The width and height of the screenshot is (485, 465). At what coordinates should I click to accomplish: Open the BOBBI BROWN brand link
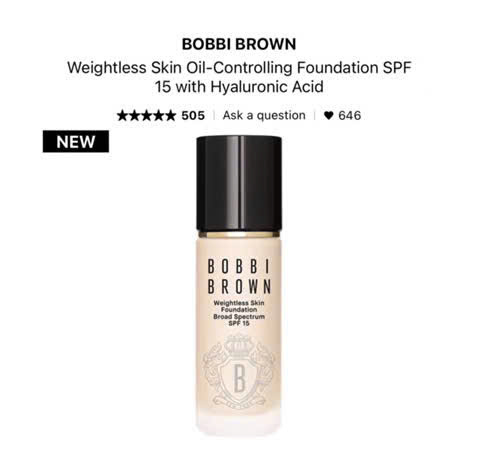(x=239, y=44)
